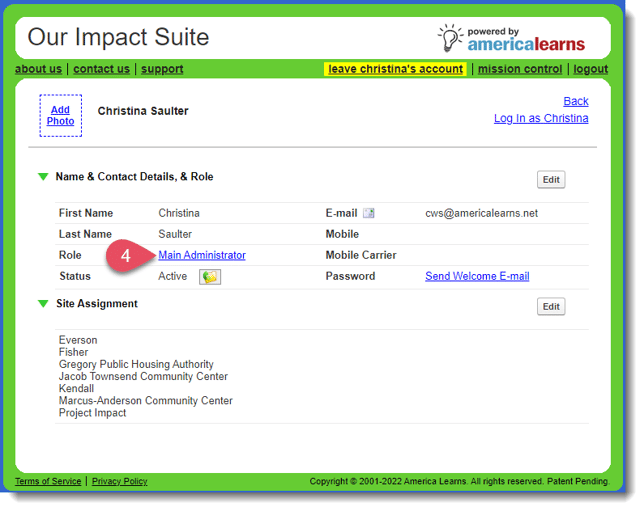Open the support menu link
The width and height of the screenshot is (644, 511).
pos(162,69)
